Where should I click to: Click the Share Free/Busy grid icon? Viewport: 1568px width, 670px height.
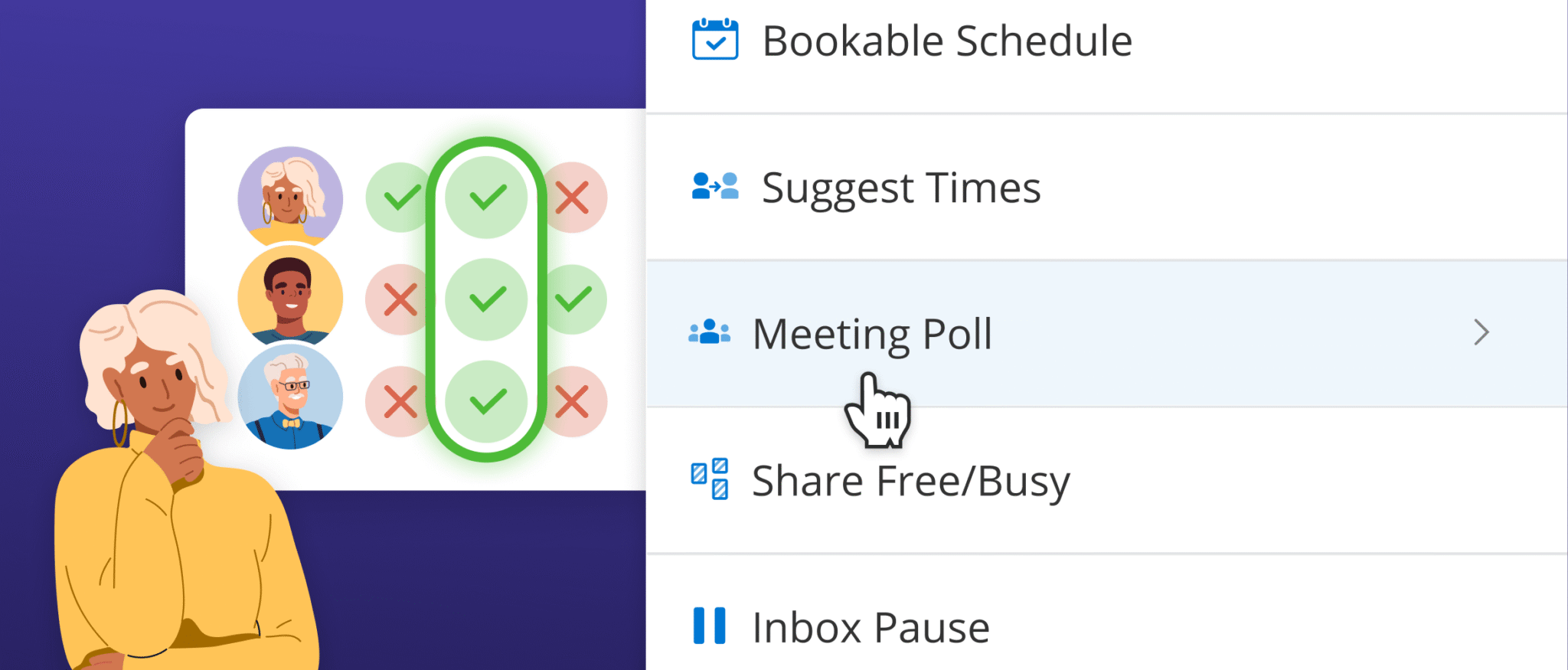pos(709,479)
